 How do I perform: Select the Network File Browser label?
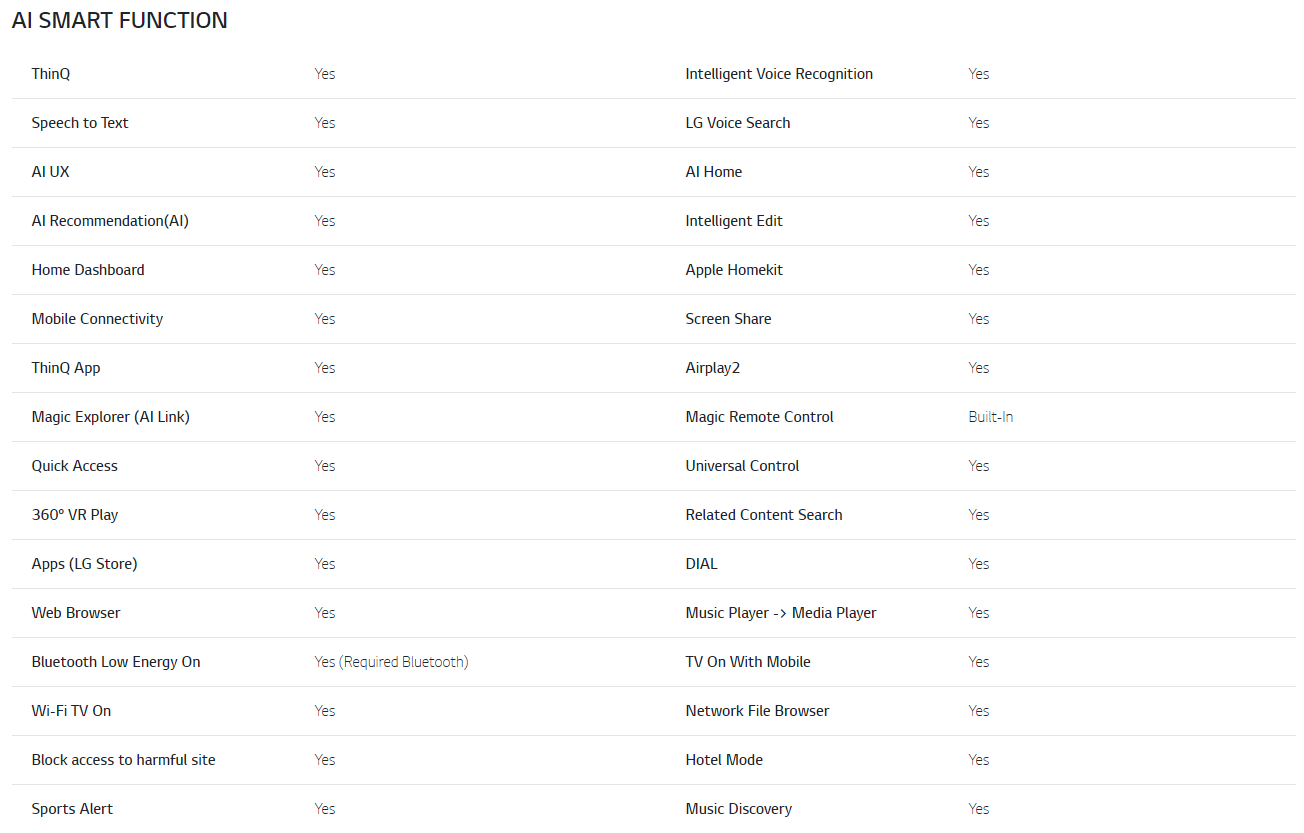758,711
